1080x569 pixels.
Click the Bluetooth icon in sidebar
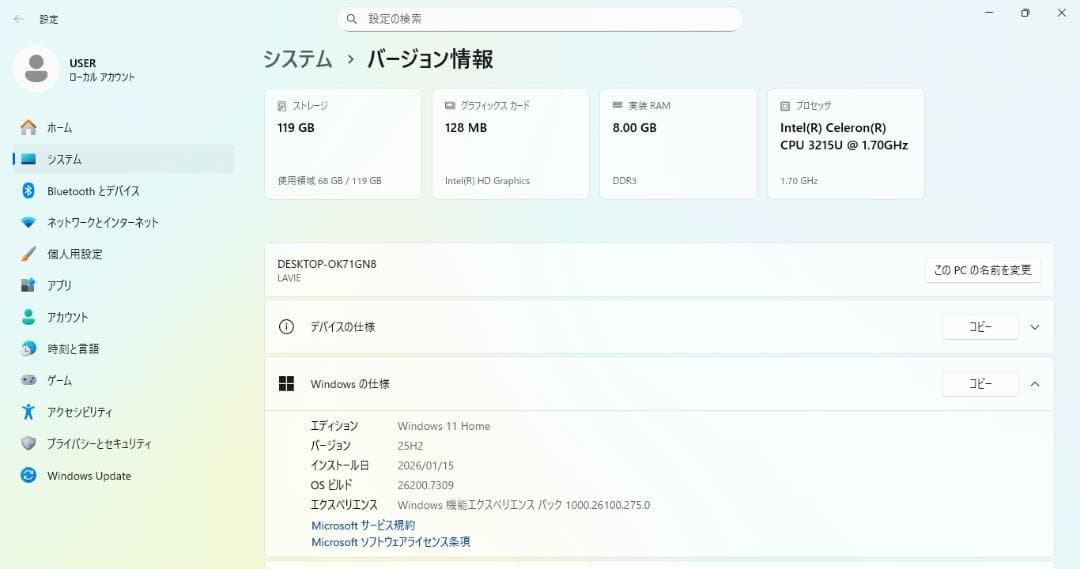28,191
